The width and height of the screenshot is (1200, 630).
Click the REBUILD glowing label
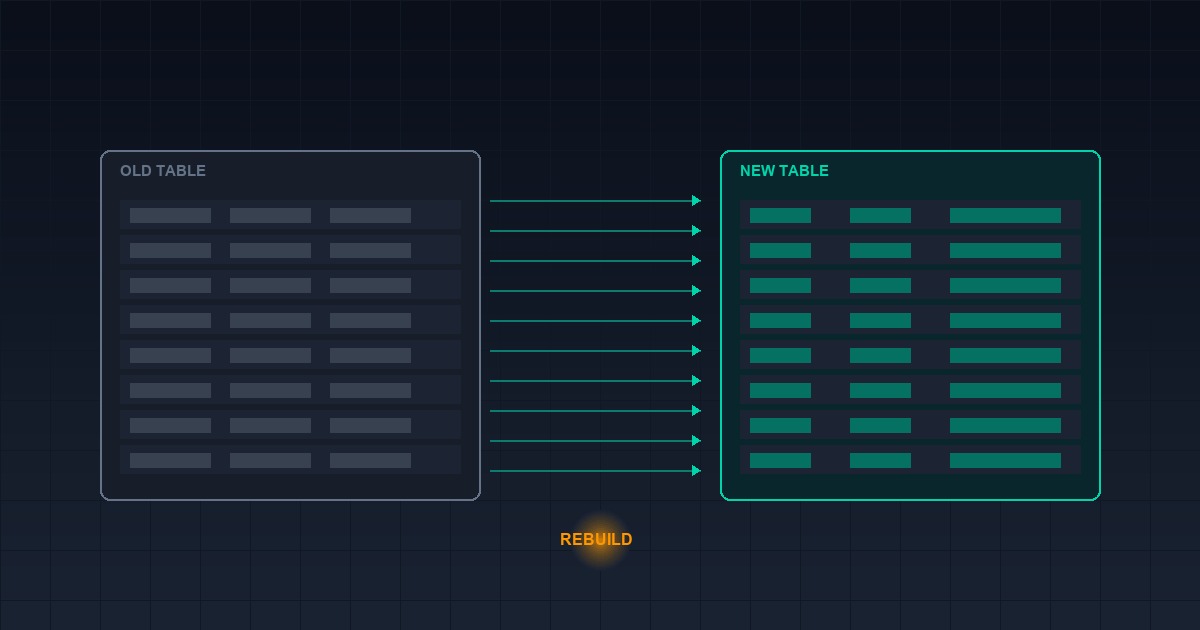tap(596, 539)
